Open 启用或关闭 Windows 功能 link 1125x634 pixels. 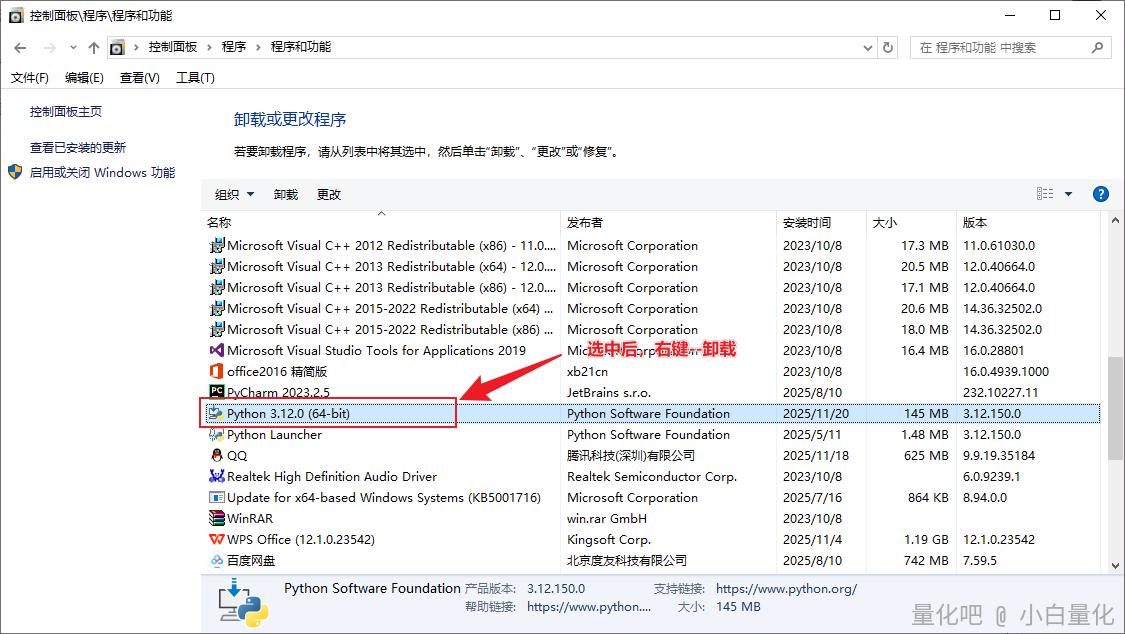pos(102,172)
